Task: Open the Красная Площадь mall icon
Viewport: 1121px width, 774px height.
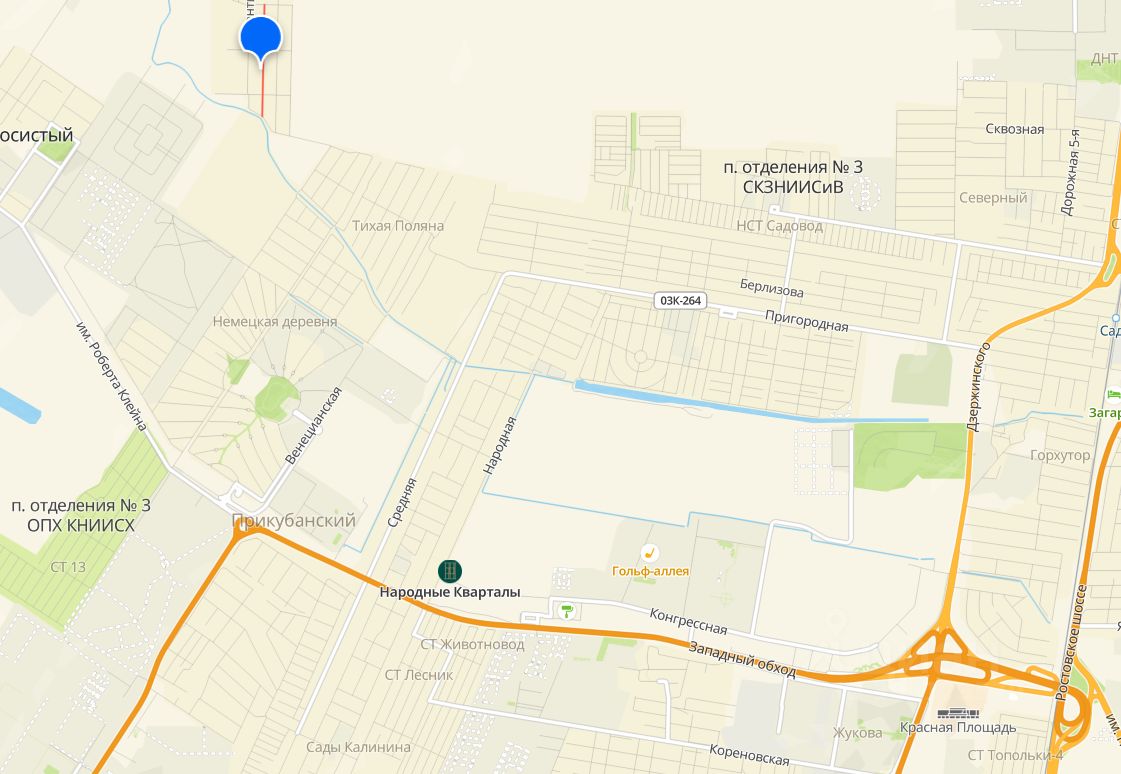Action: pos(957,713)
